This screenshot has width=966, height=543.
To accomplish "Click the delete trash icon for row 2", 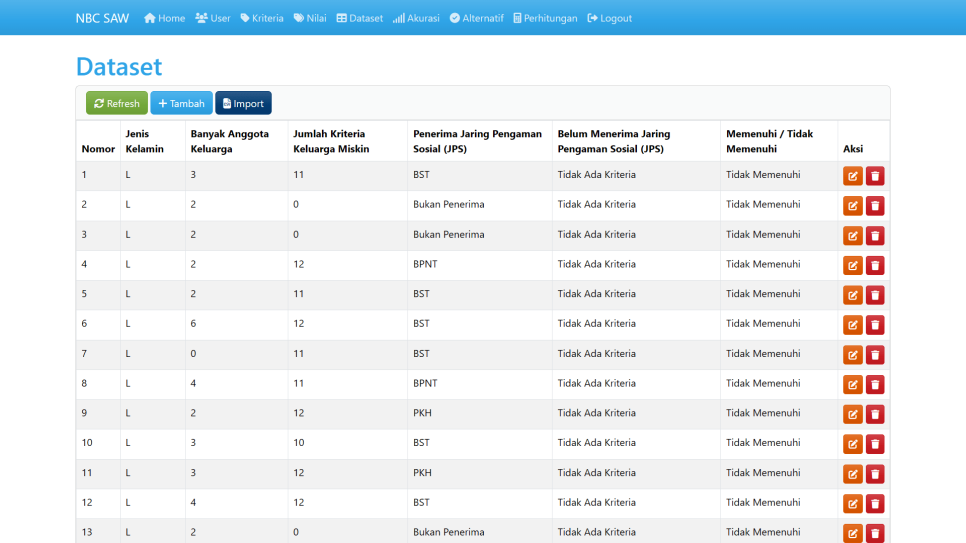I will click(x=875, y=206).
